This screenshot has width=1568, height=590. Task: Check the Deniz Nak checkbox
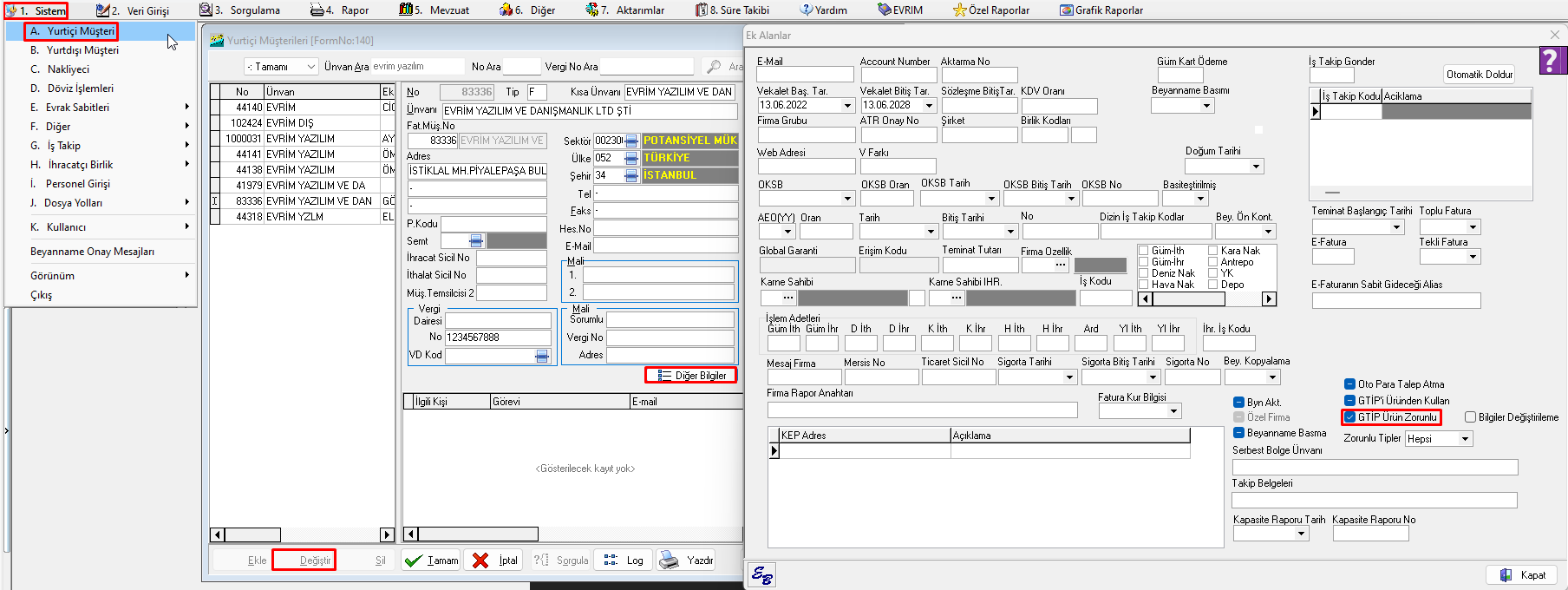1144,273
